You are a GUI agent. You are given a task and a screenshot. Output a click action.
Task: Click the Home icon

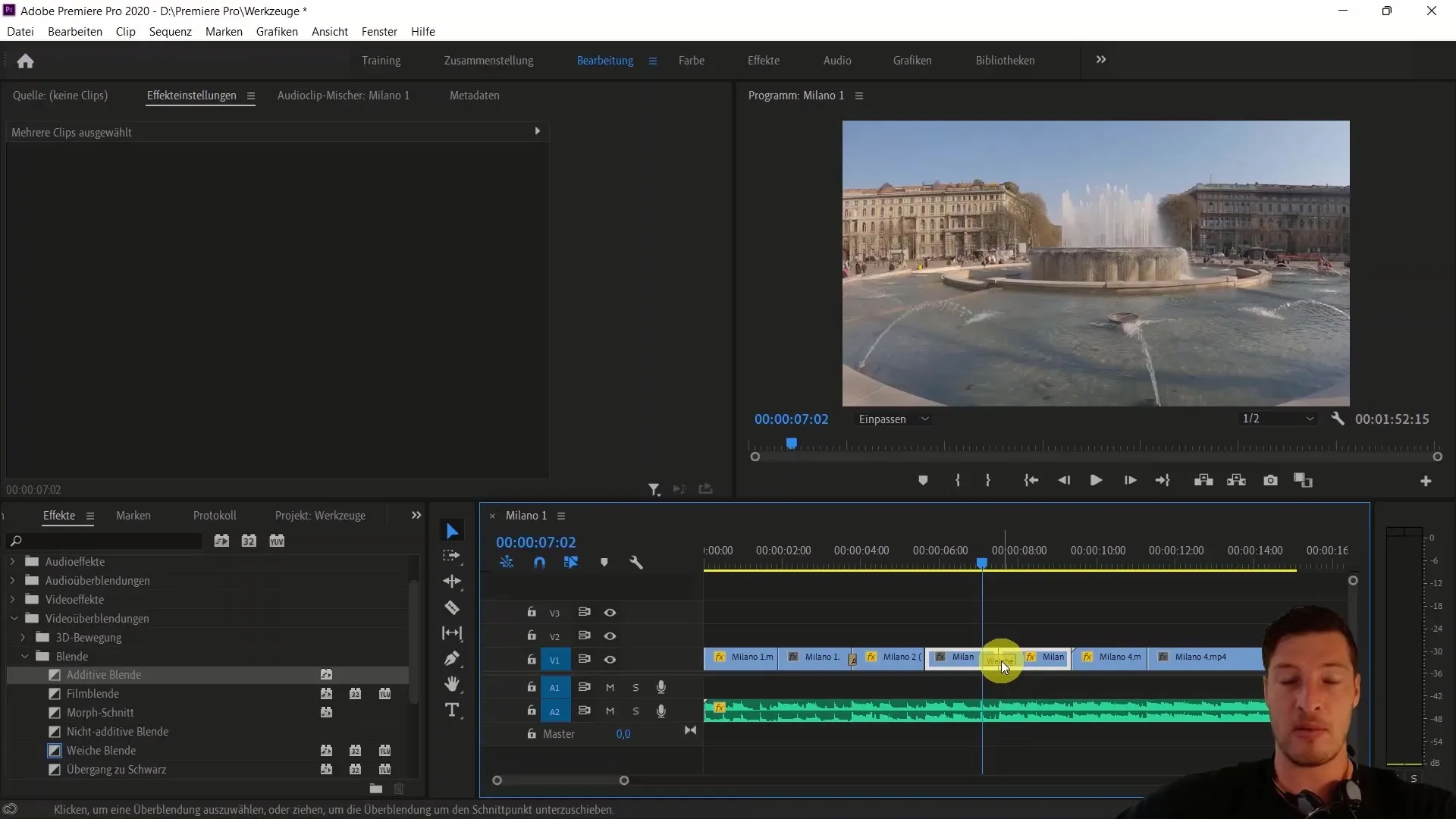coord(26,61)
